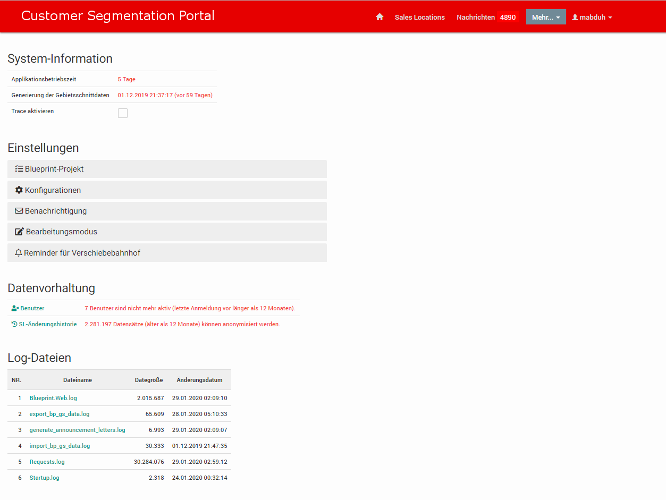Go to the home page via house icon
This screenshot has width=666, height=500.
[x=379, y=17]
